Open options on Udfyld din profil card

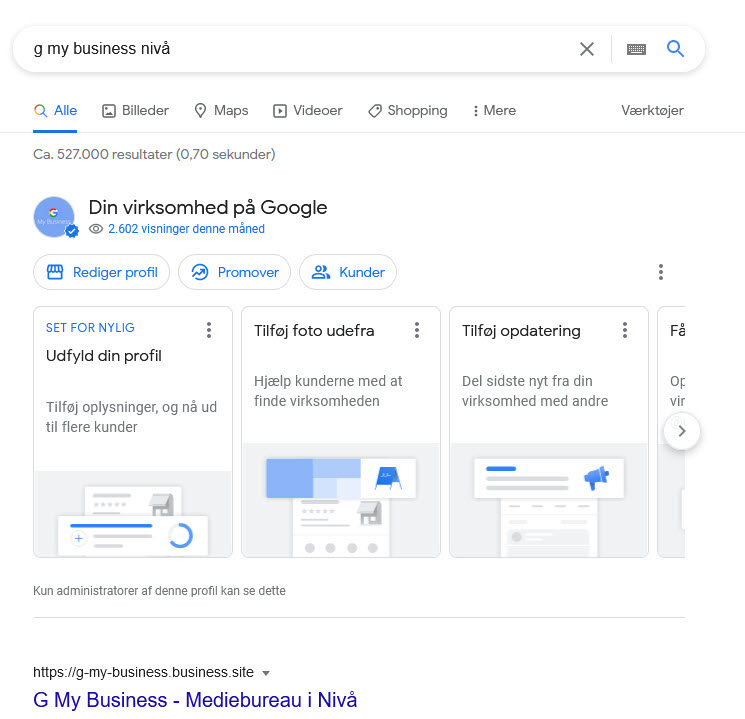[209, 330]
